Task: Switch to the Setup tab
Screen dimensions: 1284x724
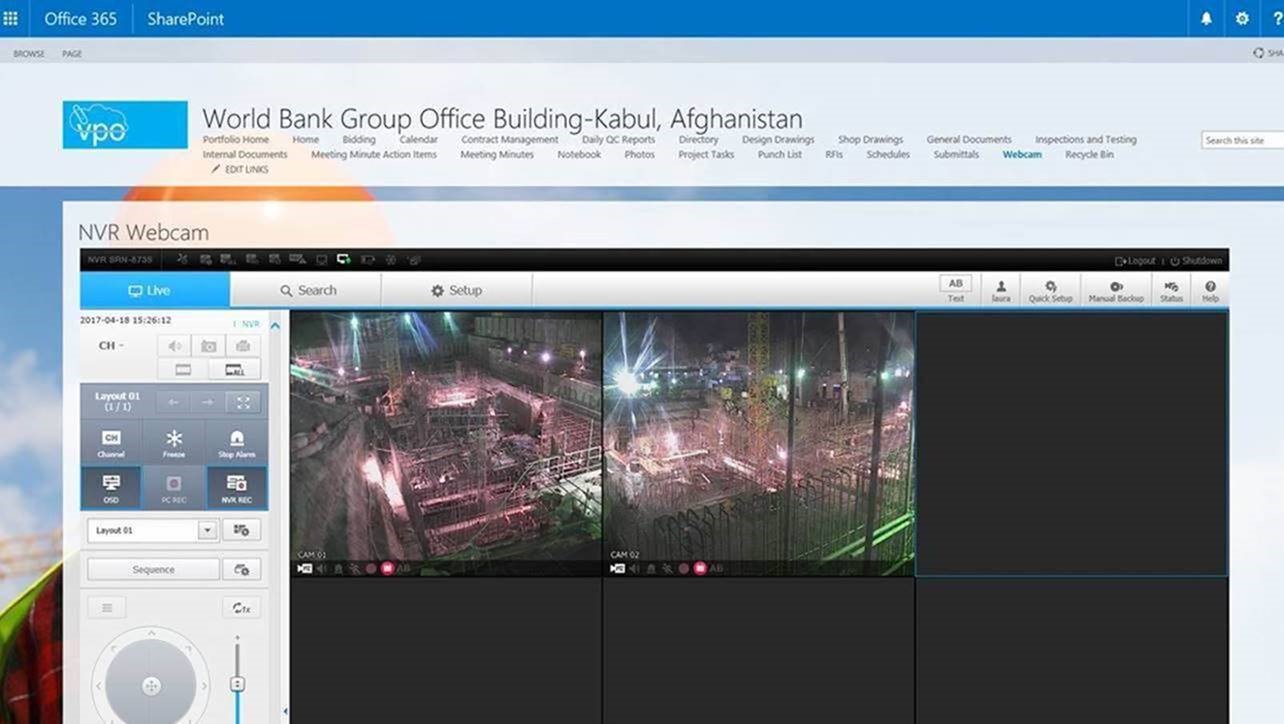Action: [x=456, y=290]
